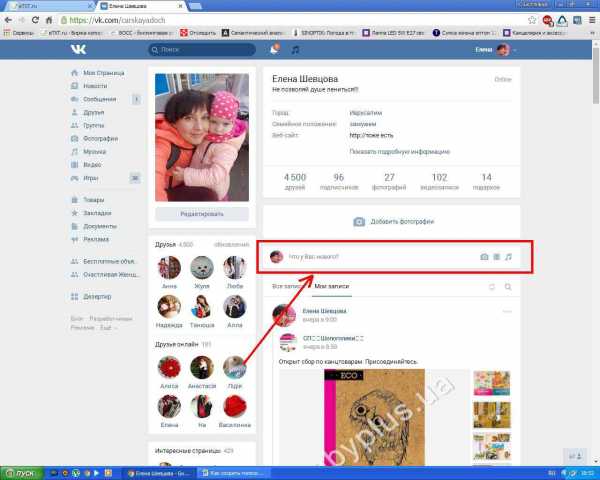Go to browser home page icon
This screenshot has width=600, height=480.
(49, 20)
